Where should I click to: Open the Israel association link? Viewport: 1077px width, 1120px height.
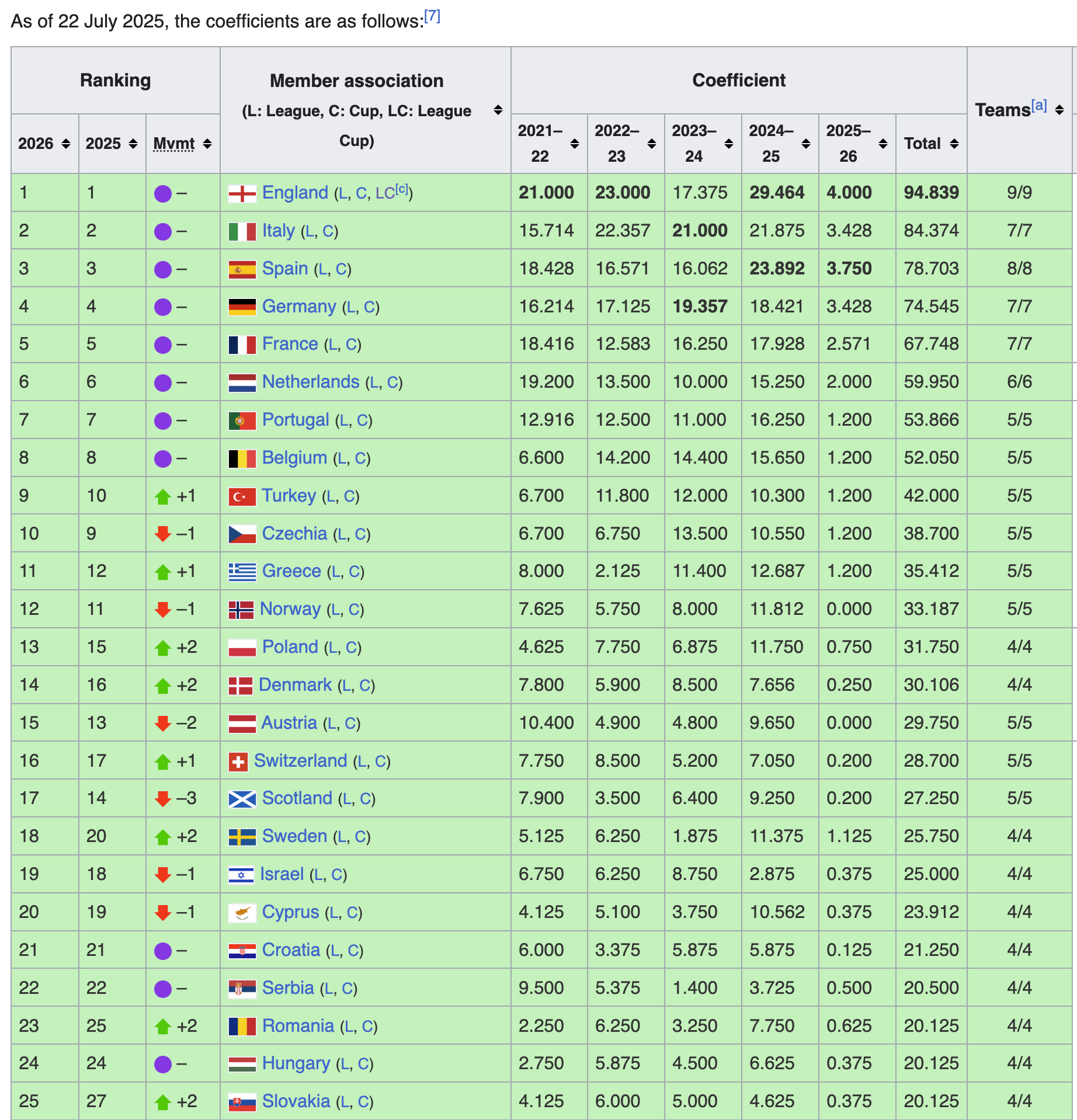coord(282,874)
